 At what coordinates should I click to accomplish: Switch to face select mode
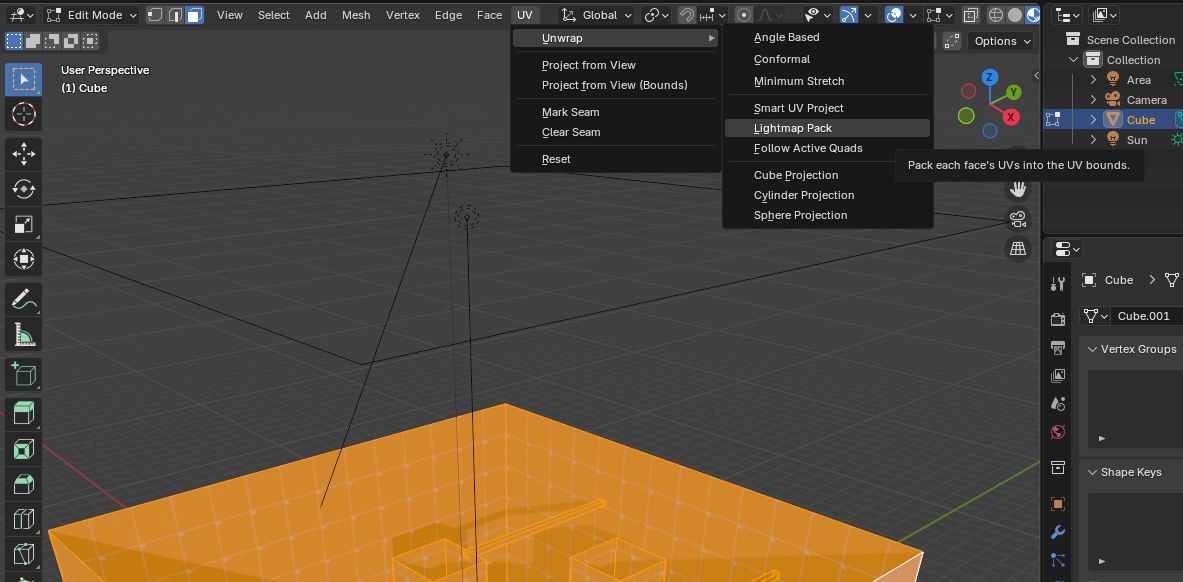point(194,15)
